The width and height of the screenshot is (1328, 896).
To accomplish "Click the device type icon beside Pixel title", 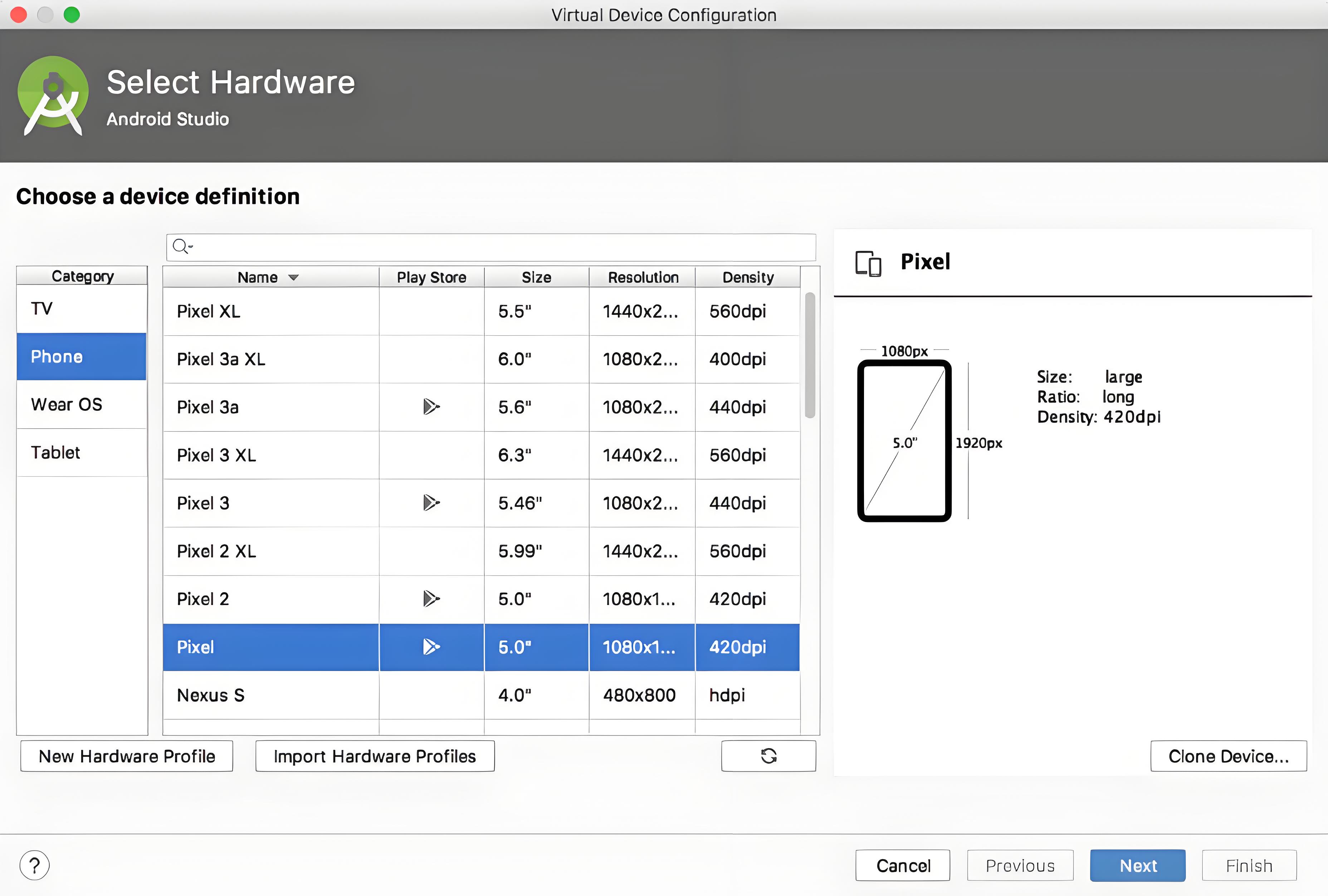I will [868, 263].
